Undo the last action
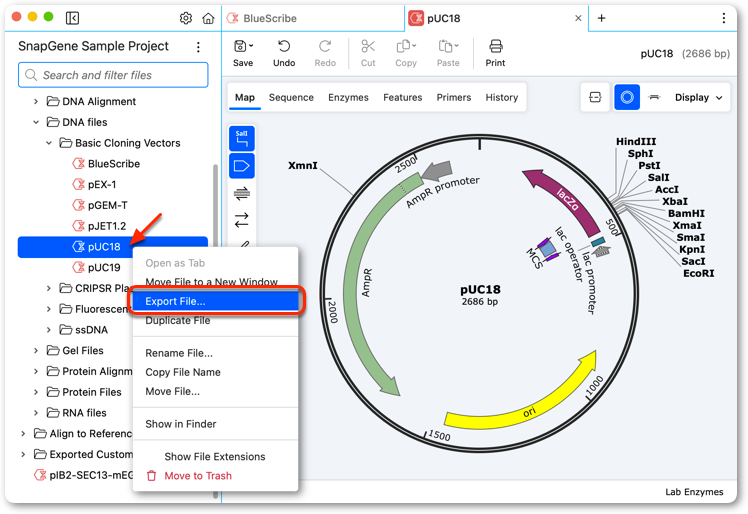Image resolution: width=748 pixels, height=514 pixels. click(x=284, y=53)
